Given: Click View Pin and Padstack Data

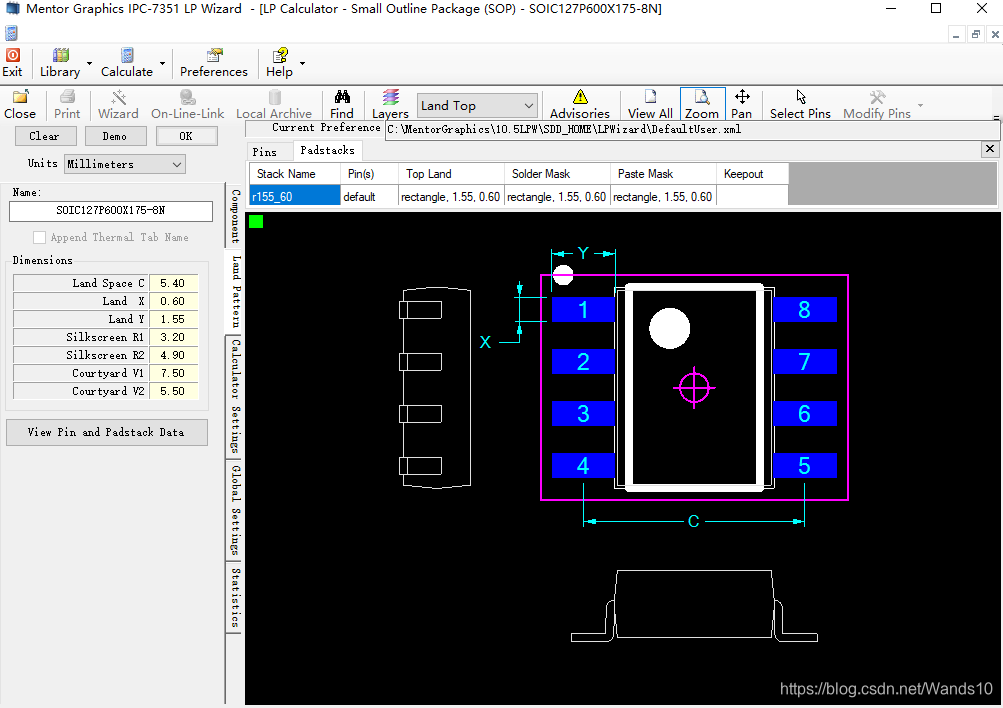Looking at the screenshot, I should [x=106, y=432].
